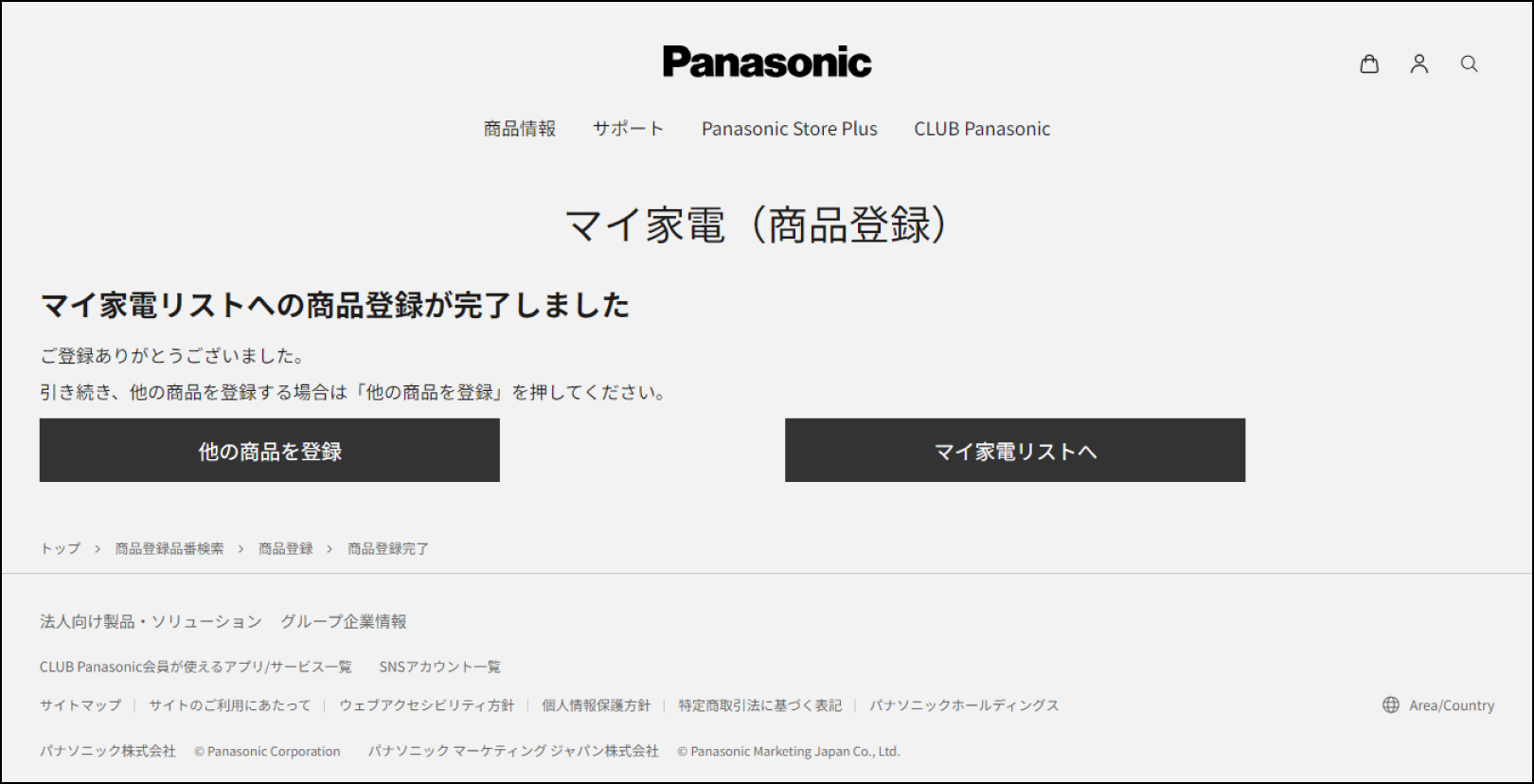Go to トップ breadcrumb
The image size is (1534, 784).
61,548
